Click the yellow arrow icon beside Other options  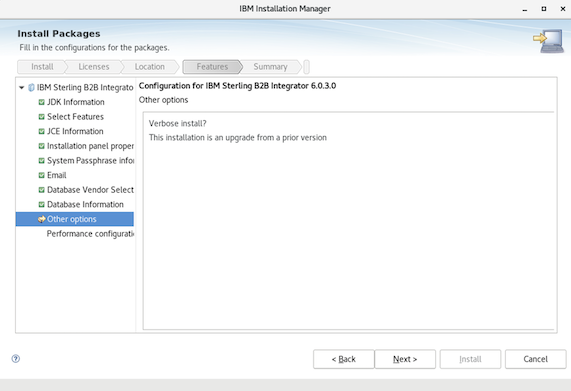click(x=42, y=219)
